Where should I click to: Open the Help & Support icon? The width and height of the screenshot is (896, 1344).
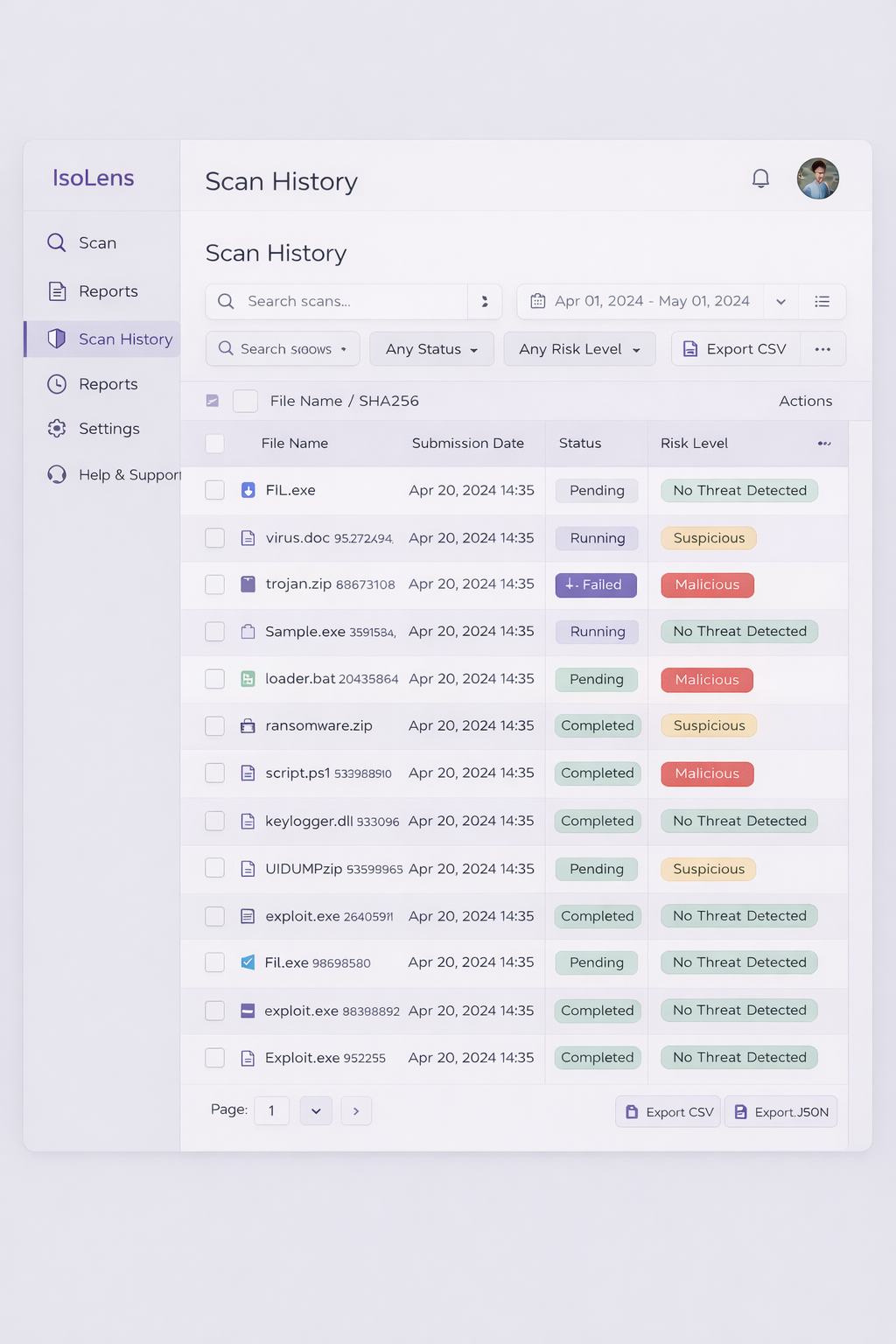(56, 474)
